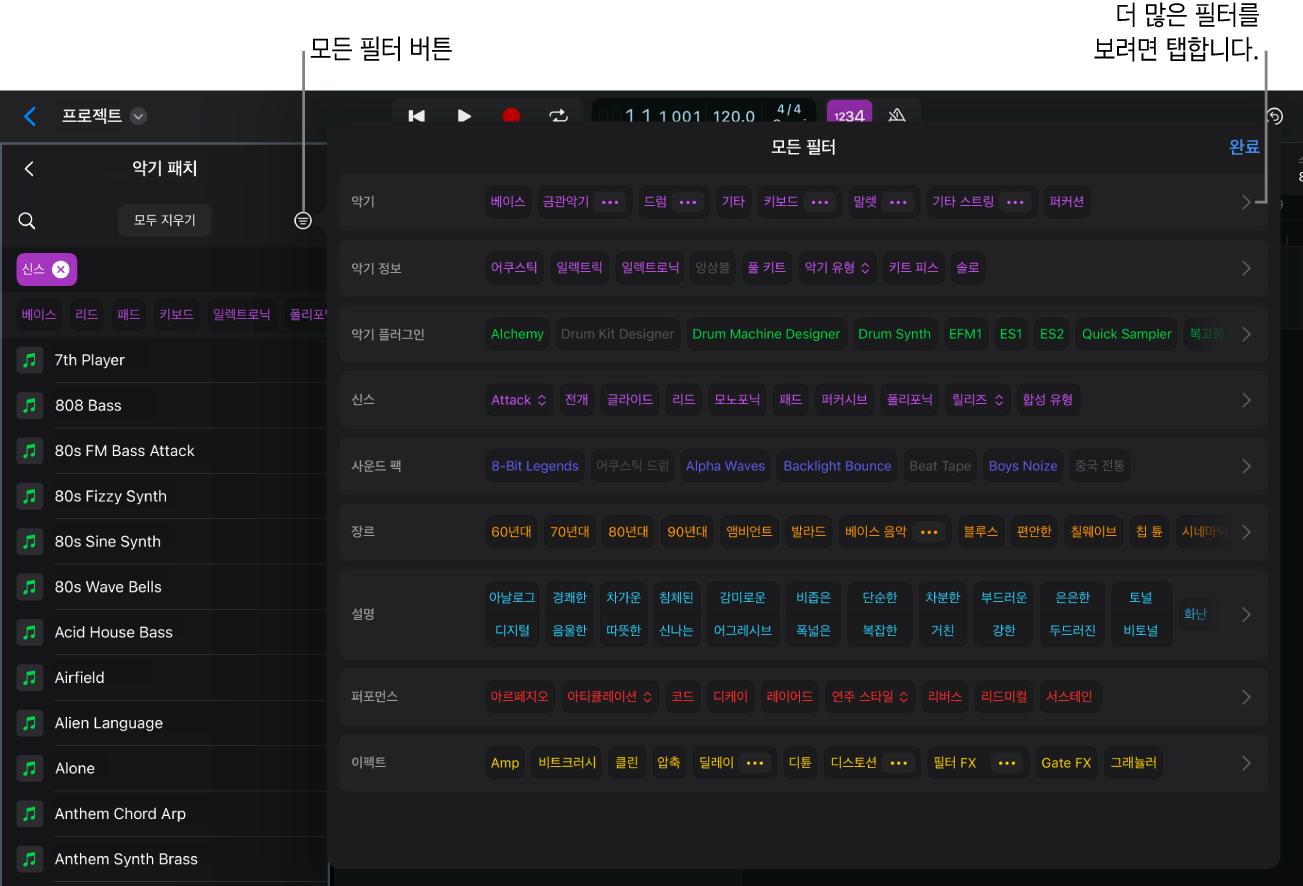Image resolution: width=1303 pixels, height=886 pixels.
Task: Open the 릴리즈 dropdown filter
Action: (x=977, y=400)
